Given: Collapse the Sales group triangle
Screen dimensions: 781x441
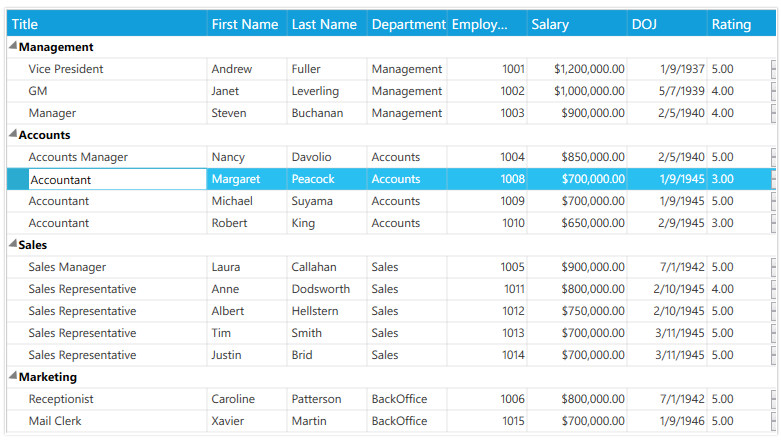Looking at the screenshot, I should pos(13,245).
